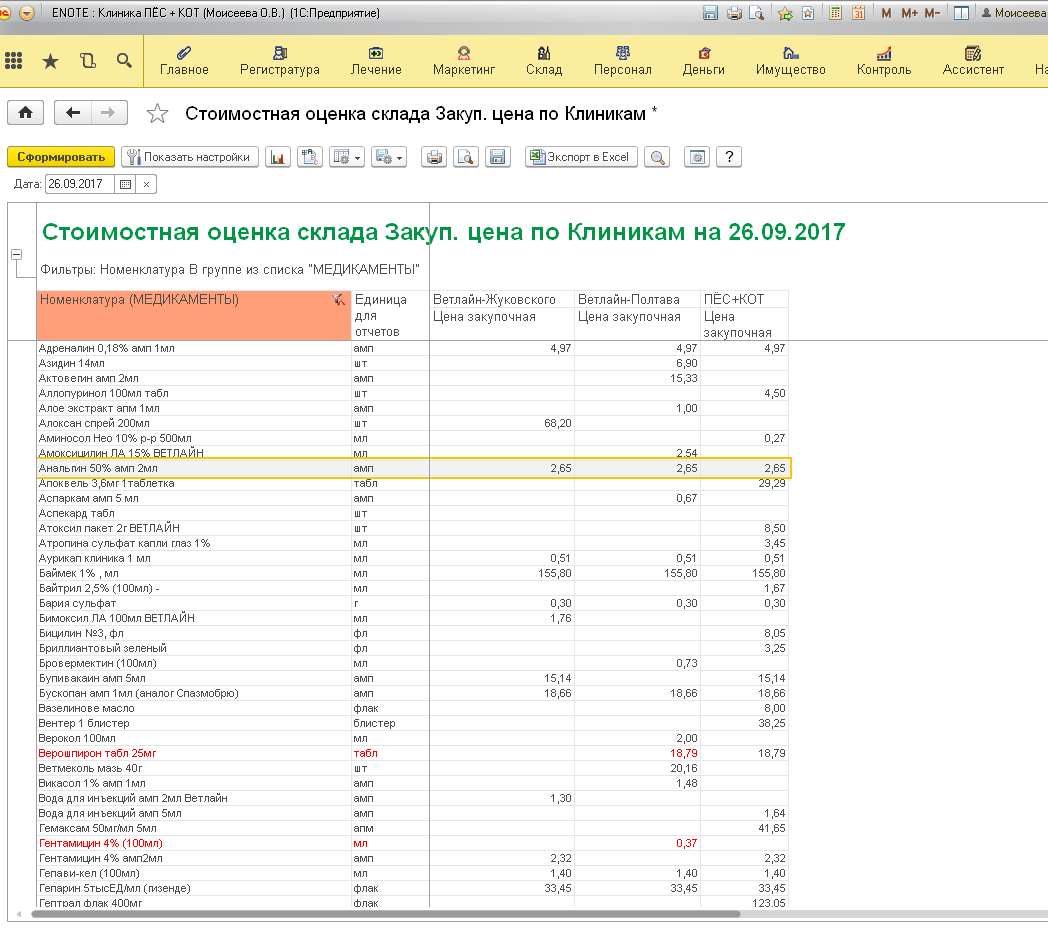Go to the Home page
This screenshot has width=1048, height=930.
point(25,112)
